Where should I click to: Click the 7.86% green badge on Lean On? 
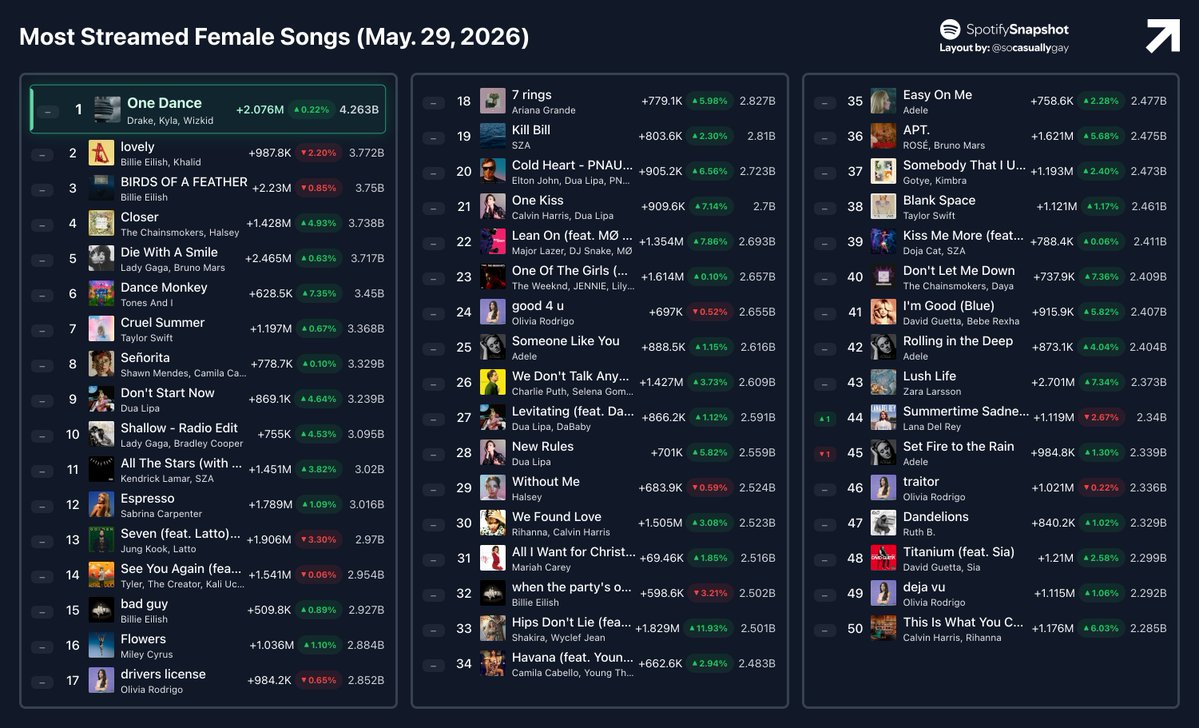click(709, 242)
